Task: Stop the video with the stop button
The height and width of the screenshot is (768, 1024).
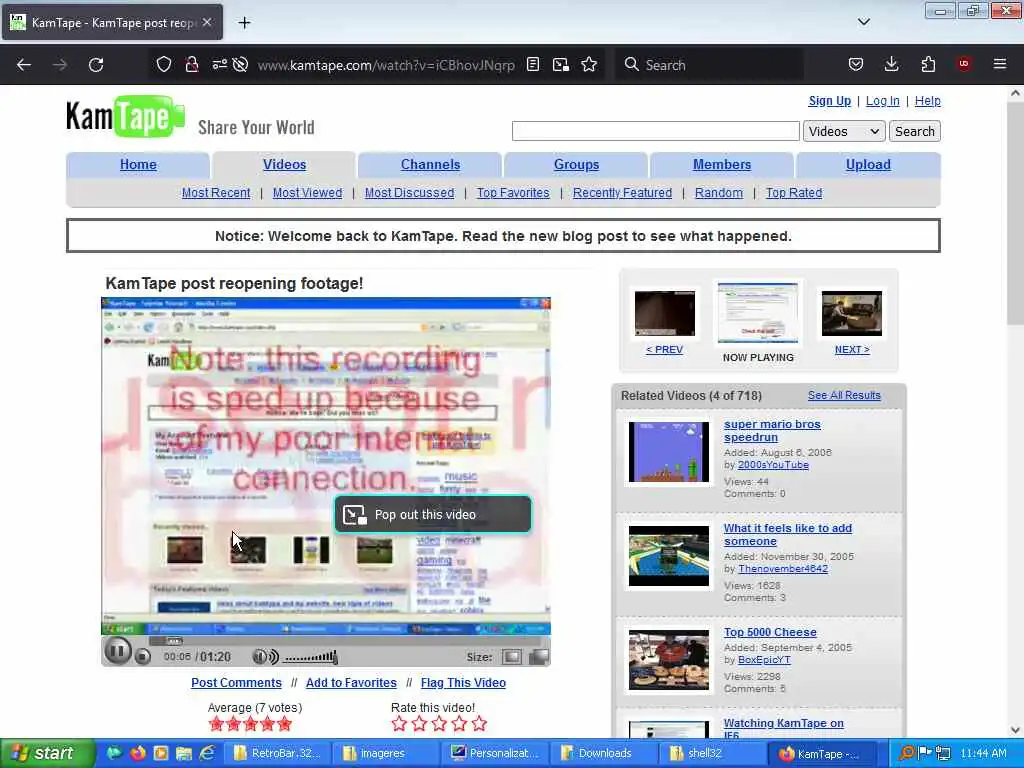Action: tap(143, 657)
